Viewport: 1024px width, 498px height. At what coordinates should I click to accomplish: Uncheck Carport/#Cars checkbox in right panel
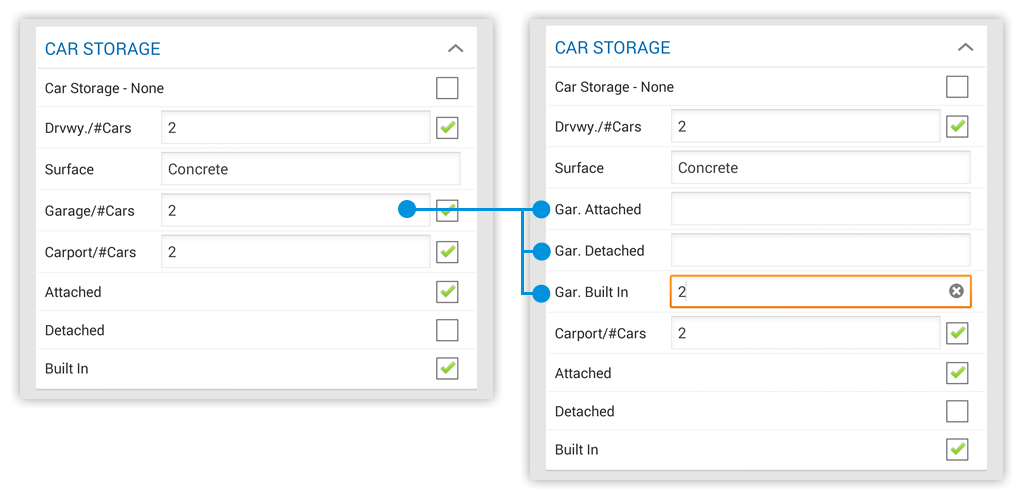click(957, 334)
